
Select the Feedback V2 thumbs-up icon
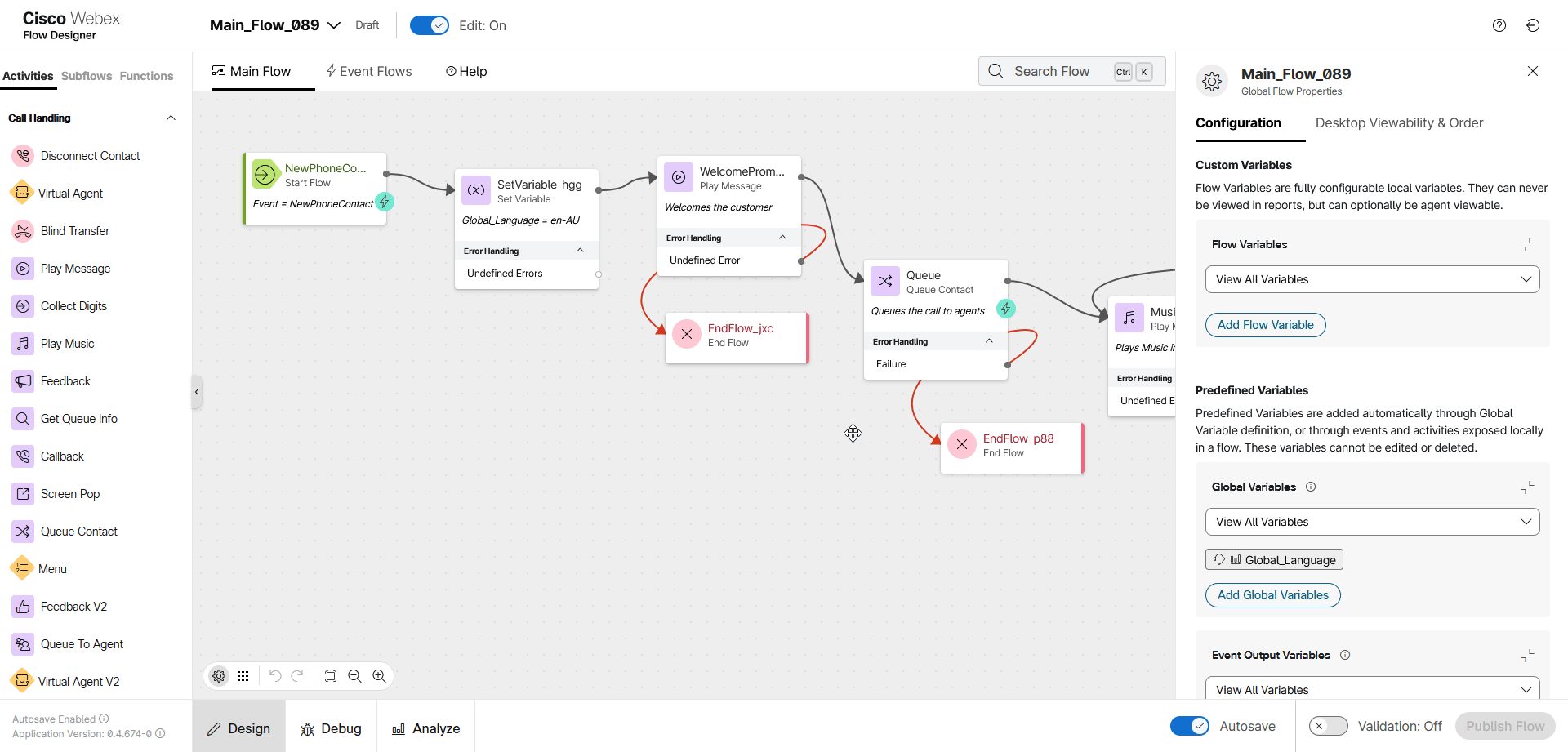click(x=23, y=607)
